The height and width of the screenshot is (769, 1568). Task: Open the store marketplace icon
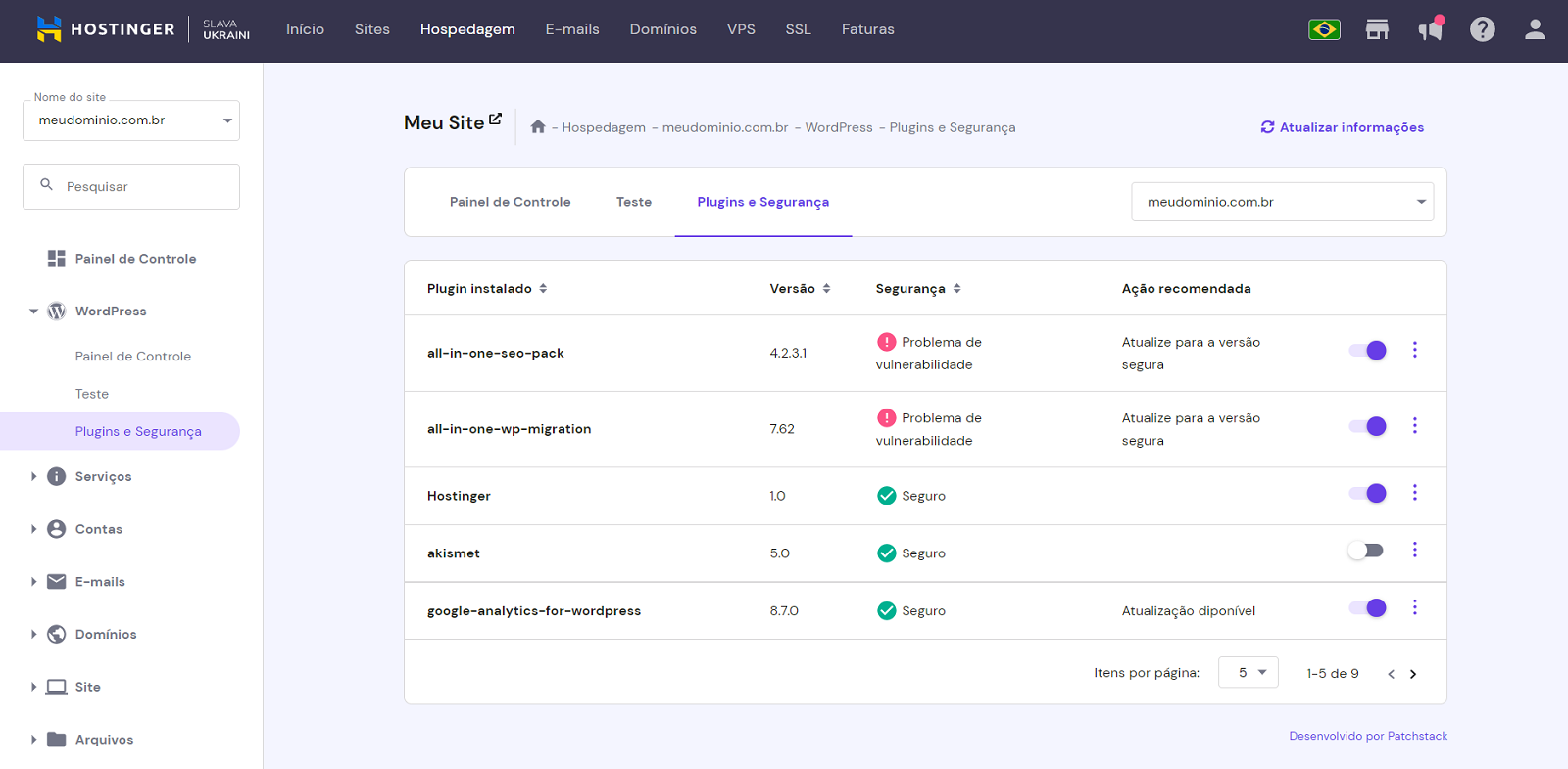tap(1378, 29)
